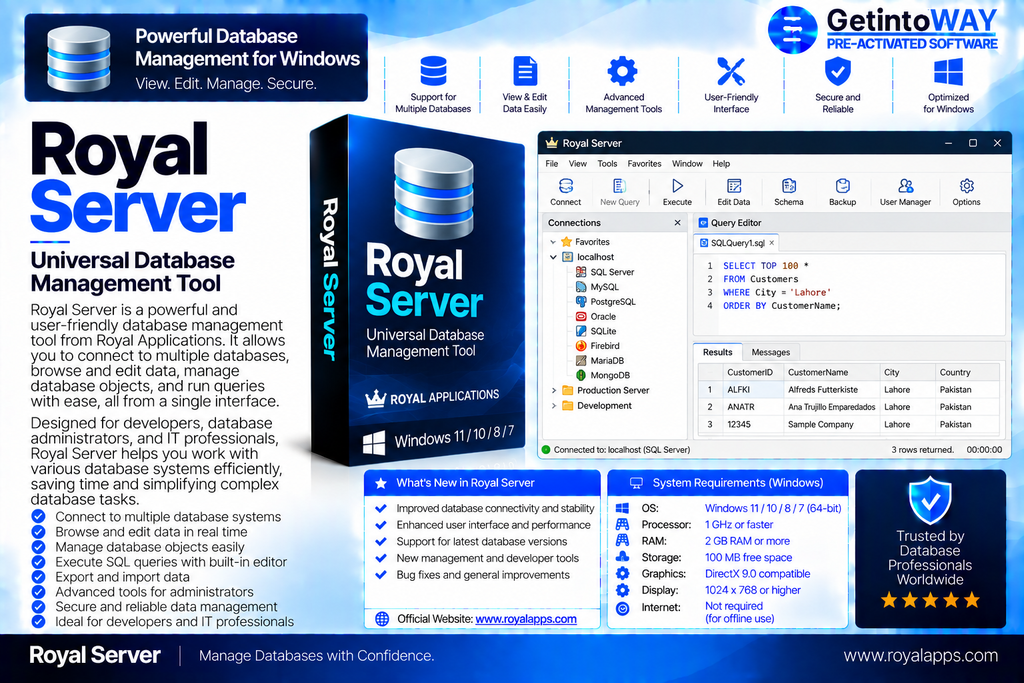Switch to the Results tab
1024x683 pixels.
point(717,352)
